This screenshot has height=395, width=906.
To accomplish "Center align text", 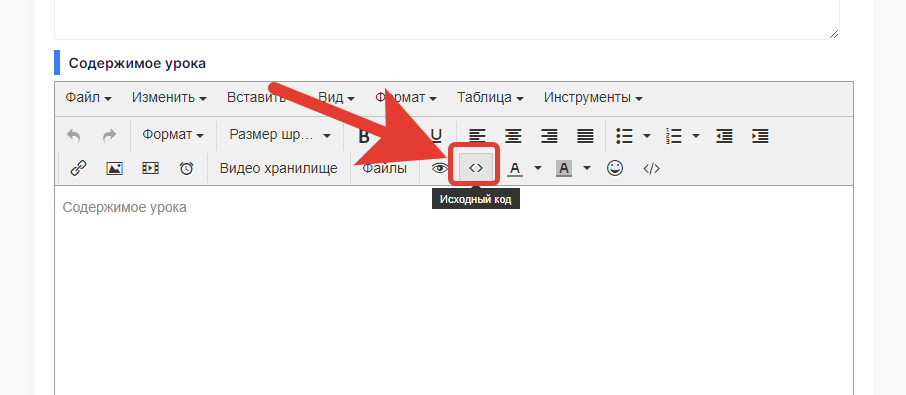I will pyautogui.click(x=513, y=136).
